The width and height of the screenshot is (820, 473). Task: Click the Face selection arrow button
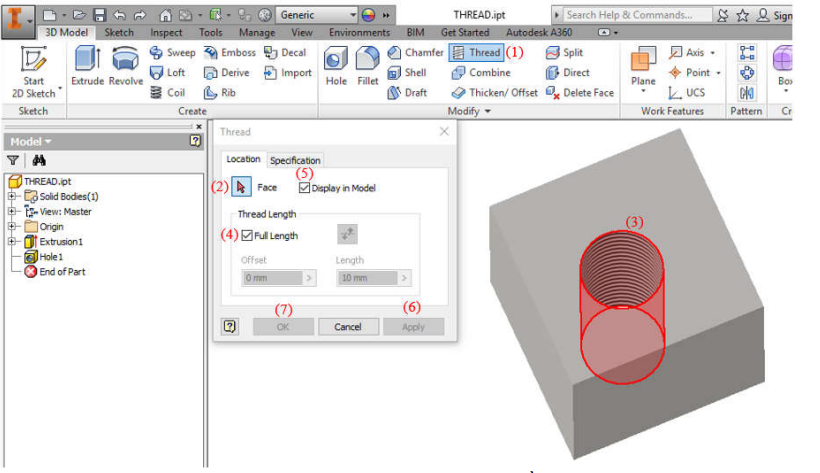point(241,187)
